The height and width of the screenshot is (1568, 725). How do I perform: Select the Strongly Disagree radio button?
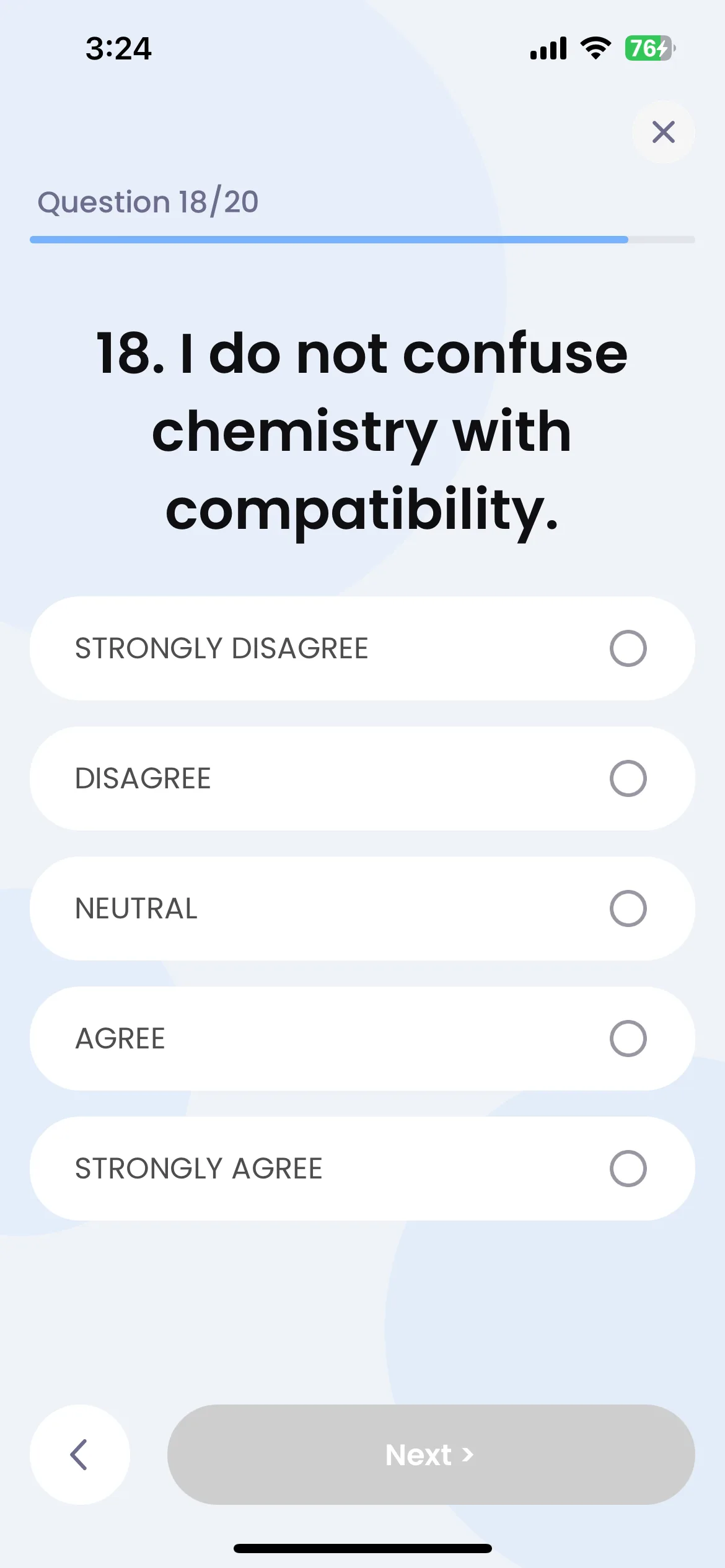tap(628, 648)
